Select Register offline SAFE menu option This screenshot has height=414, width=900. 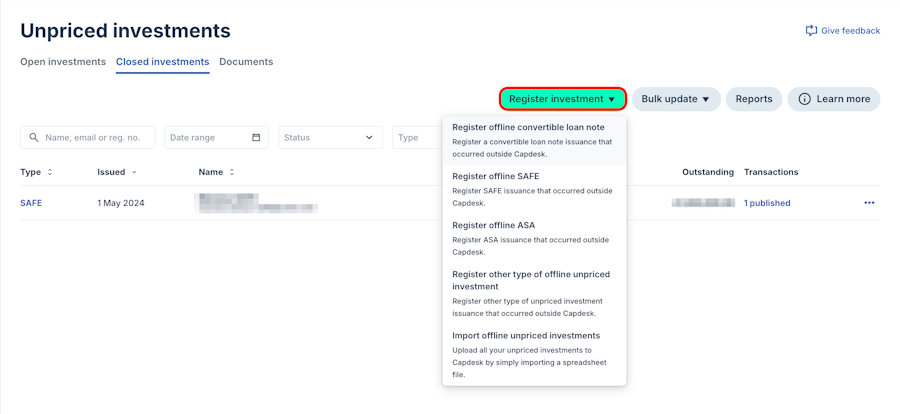click(x=495, y=176)
